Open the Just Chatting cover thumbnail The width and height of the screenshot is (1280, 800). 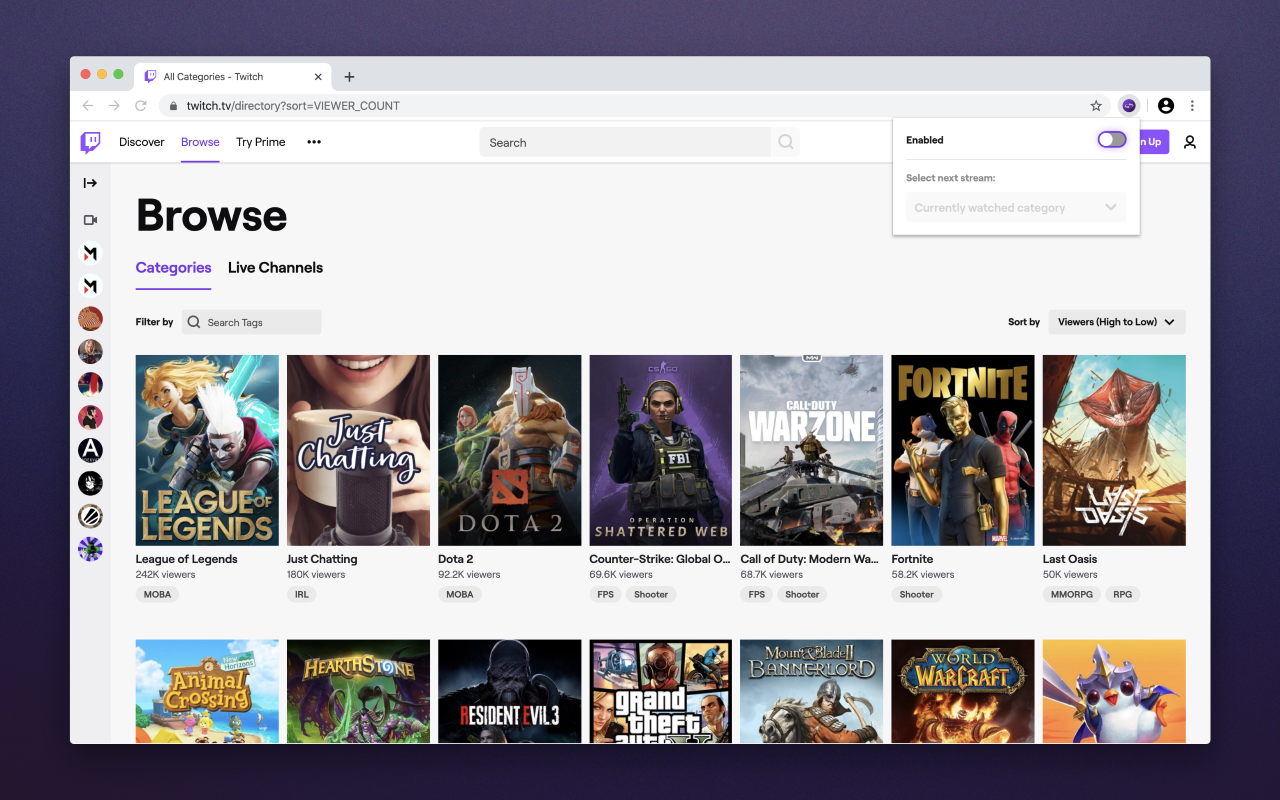(x=358, y=450)
